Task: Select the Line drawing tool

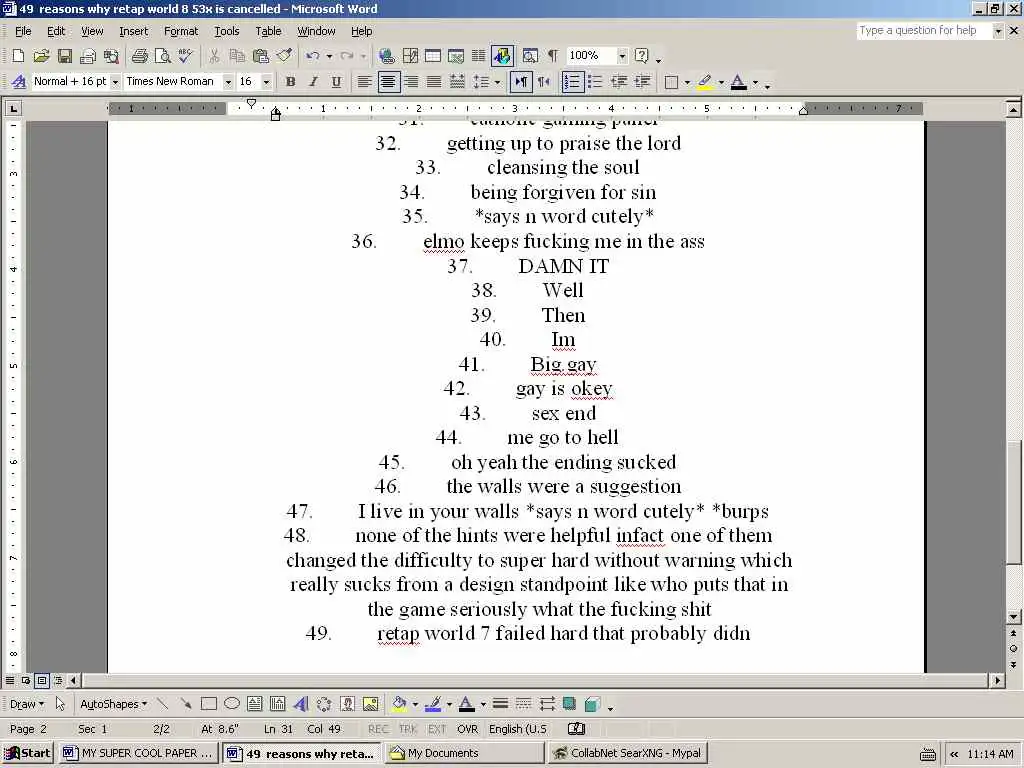Action: [x=163, y=703]
